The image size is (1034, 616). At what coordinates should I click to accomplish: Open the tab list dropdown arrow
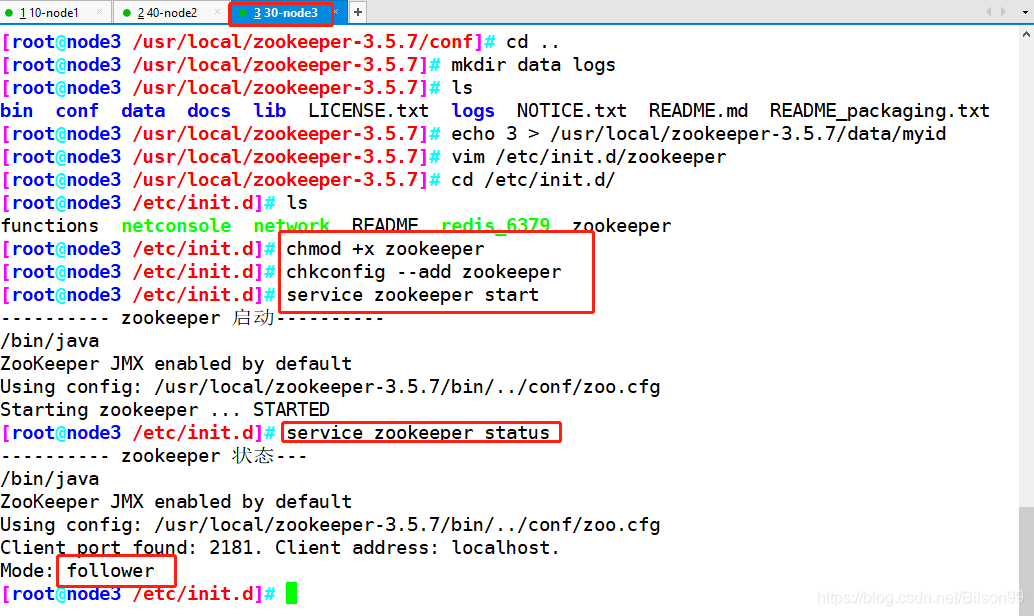coord(1025,12)
